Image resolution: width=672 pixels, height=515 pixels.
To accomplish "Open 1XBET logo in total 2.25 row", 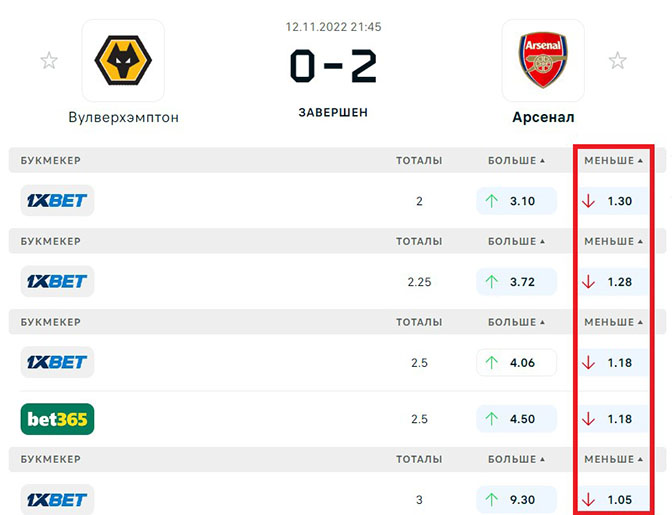I will pyautogui.click(x=57, y=281).
